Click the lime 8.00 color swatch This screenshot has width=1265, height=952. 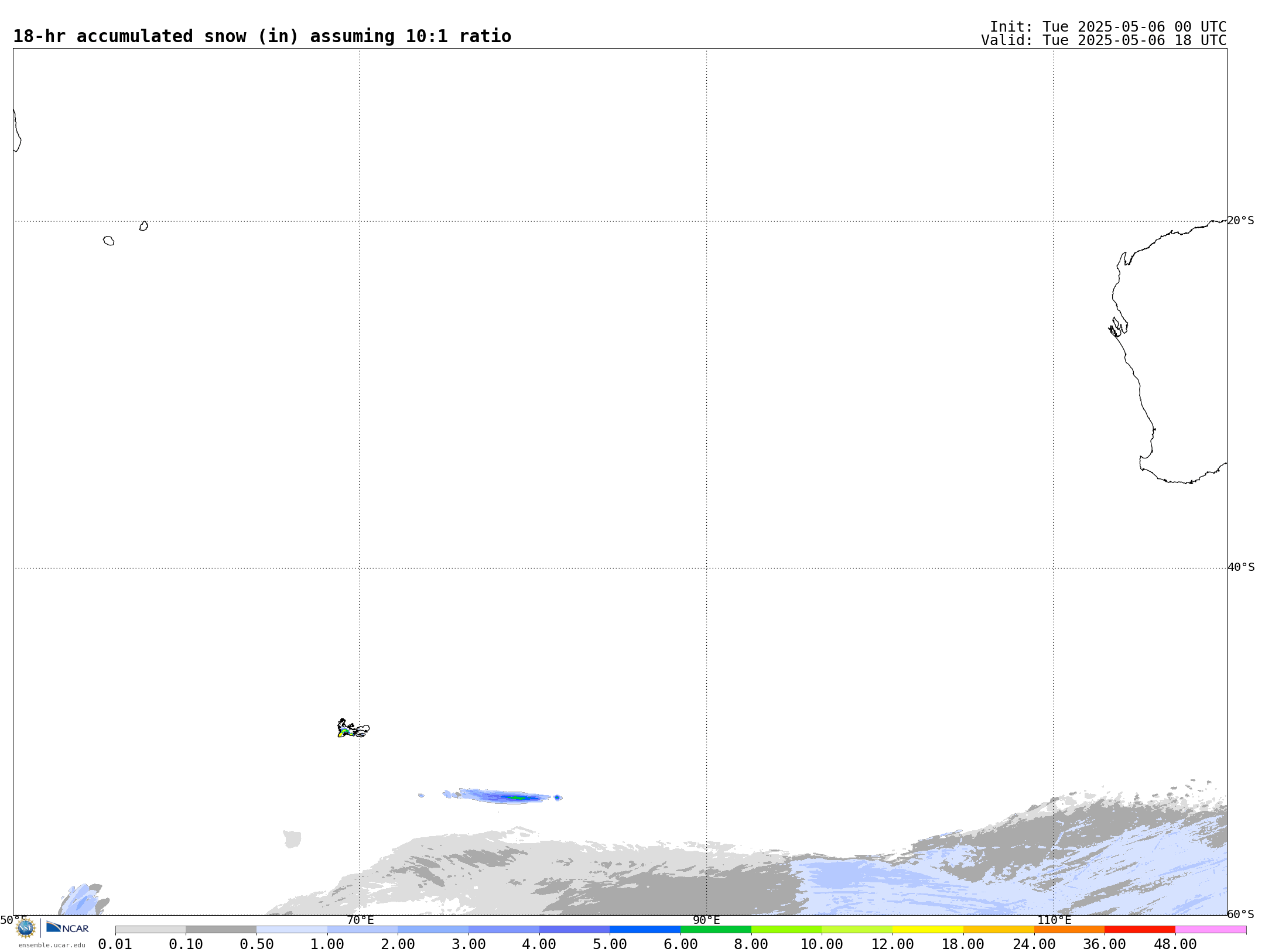(787, 930)
